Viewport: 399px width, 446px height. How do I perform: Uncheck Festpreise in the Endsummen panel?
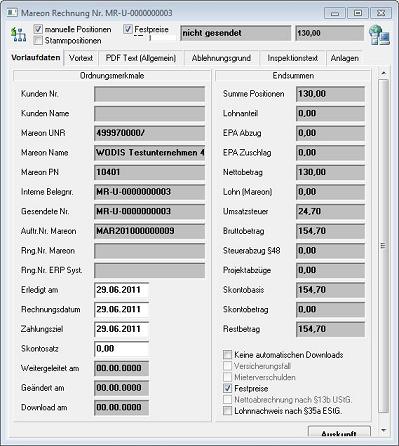[x=227, y=388]
